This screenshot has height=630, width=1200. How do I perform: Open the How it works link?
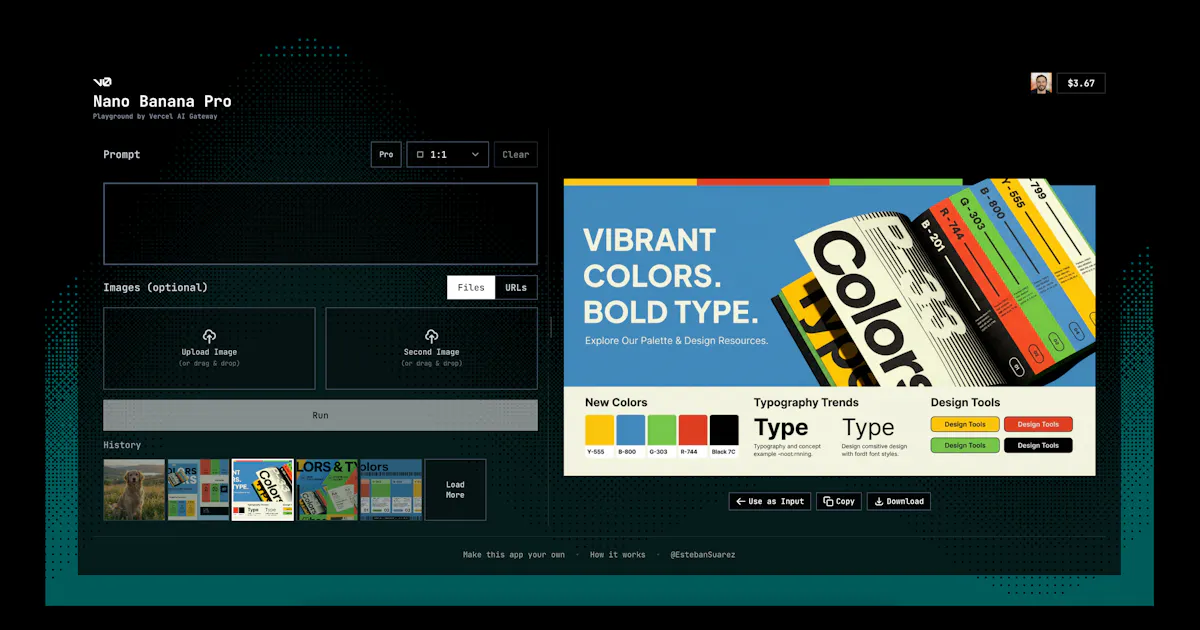[617, 554]
